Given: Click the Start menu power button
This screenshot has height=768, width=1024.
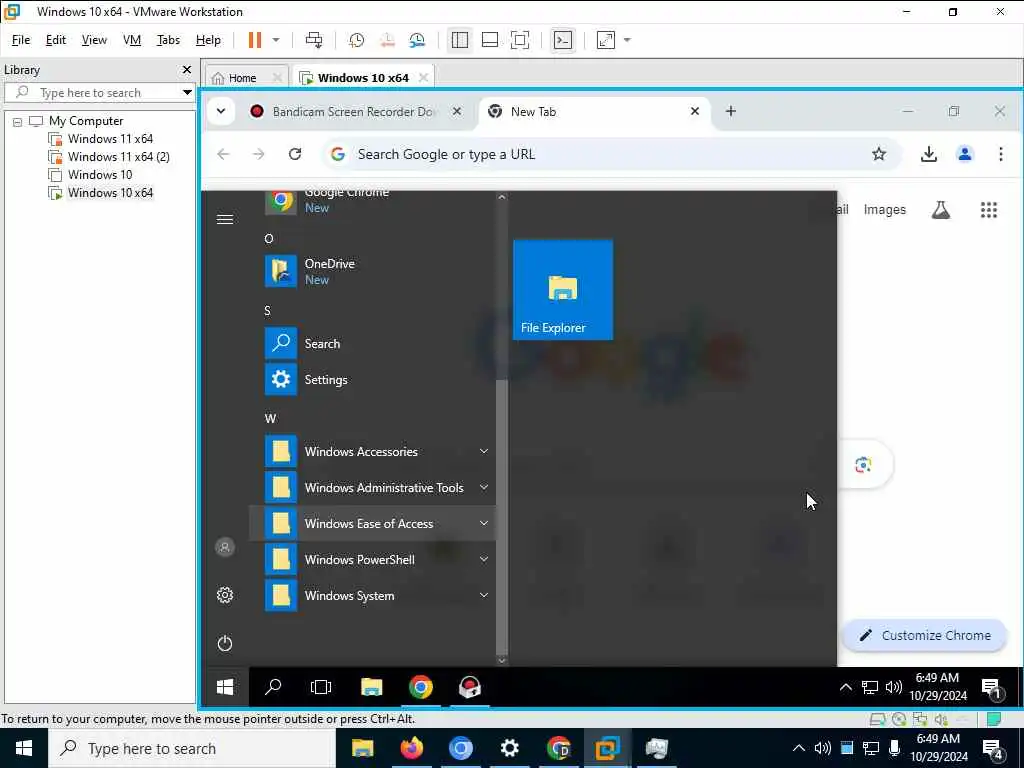Looking at the screenshot, I should 225,643.
